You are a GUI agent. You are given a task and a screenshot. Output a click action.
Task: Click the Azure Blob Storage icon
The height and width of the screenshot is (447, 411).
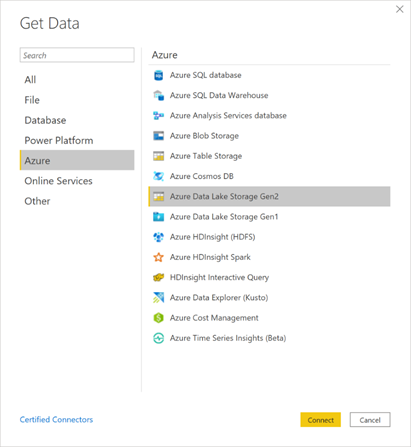[x=158, y=136]
